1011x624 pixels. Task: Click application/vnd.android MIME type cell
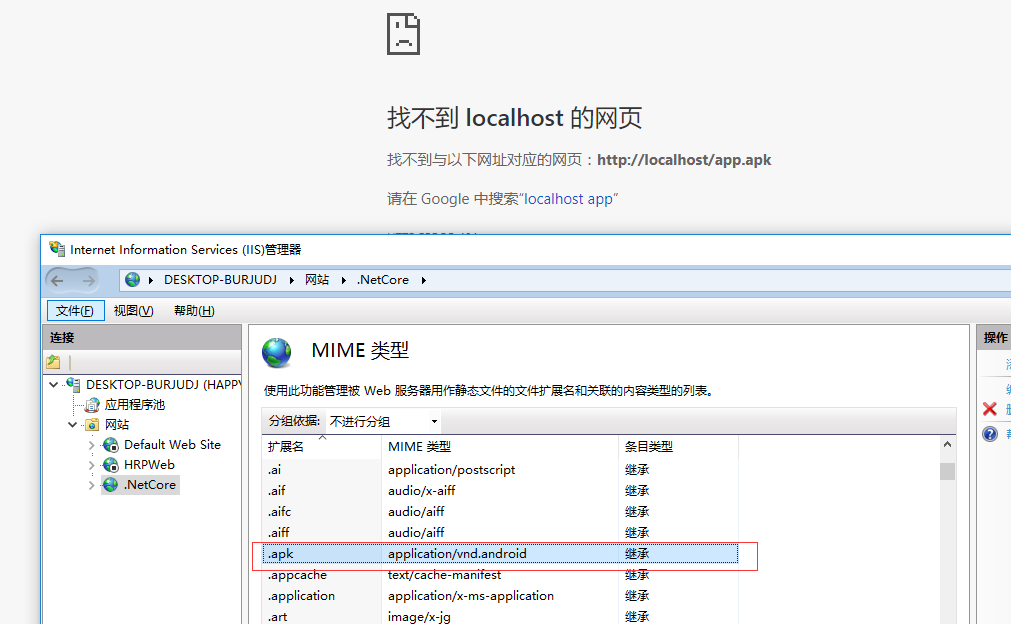tap(457, 554)
